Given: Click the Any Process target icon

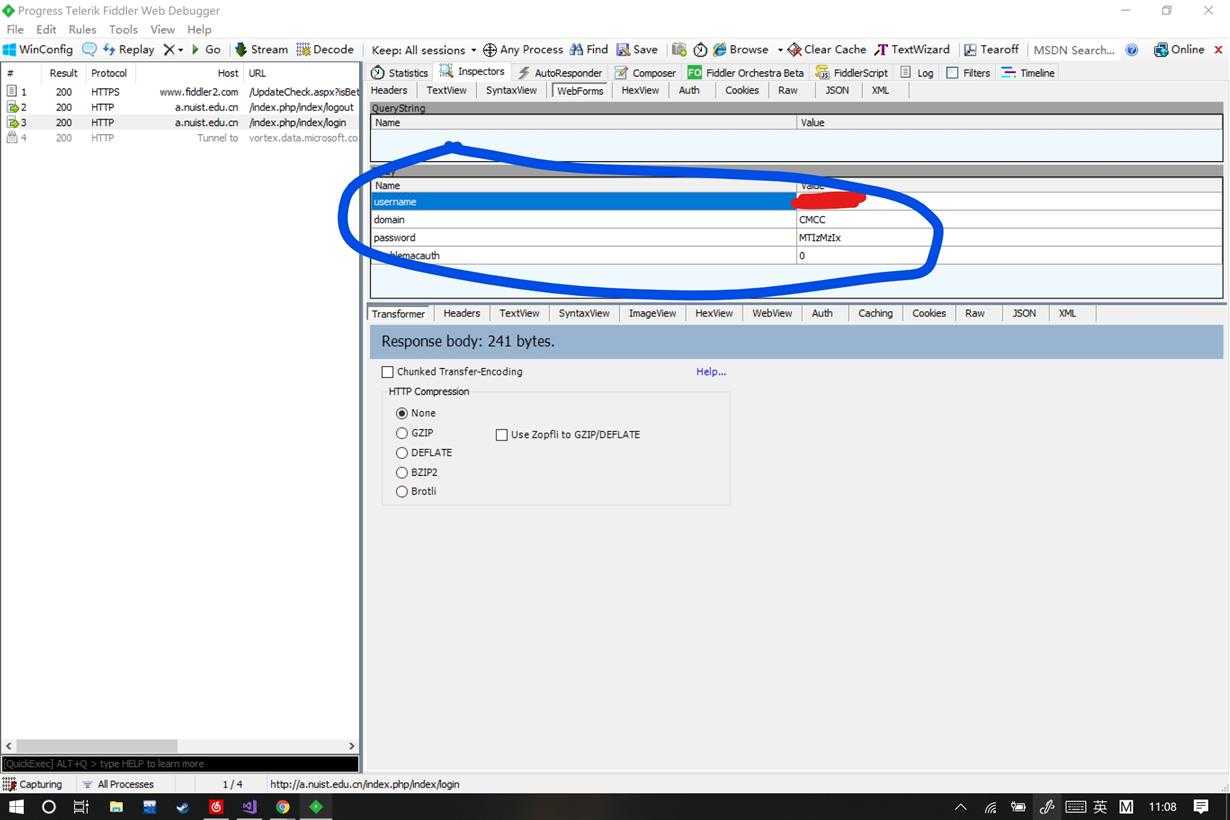Looking at the screenshot, I should pos(489,49).
